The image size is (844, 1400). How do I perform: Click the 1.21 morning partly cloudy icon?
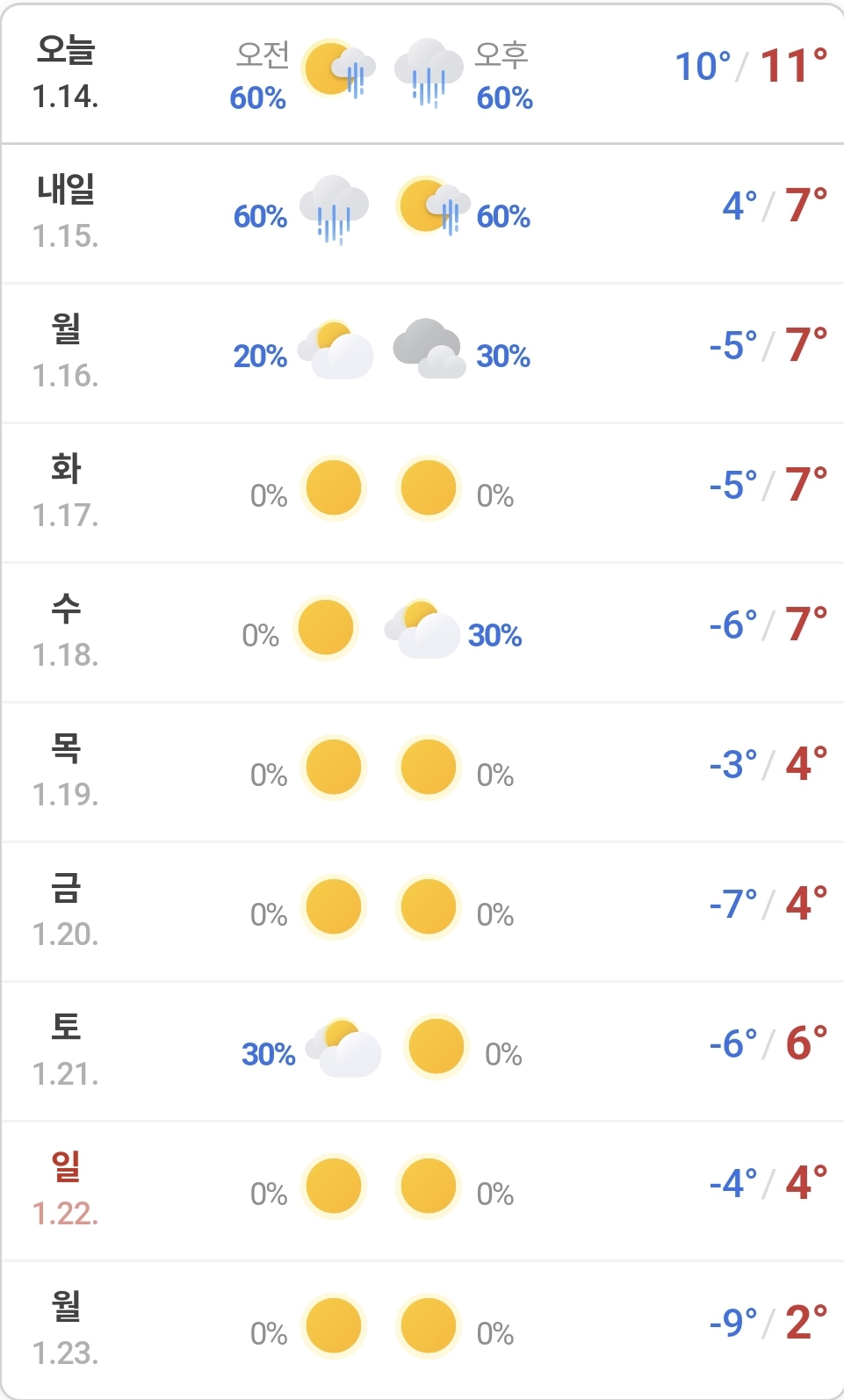343,1048
